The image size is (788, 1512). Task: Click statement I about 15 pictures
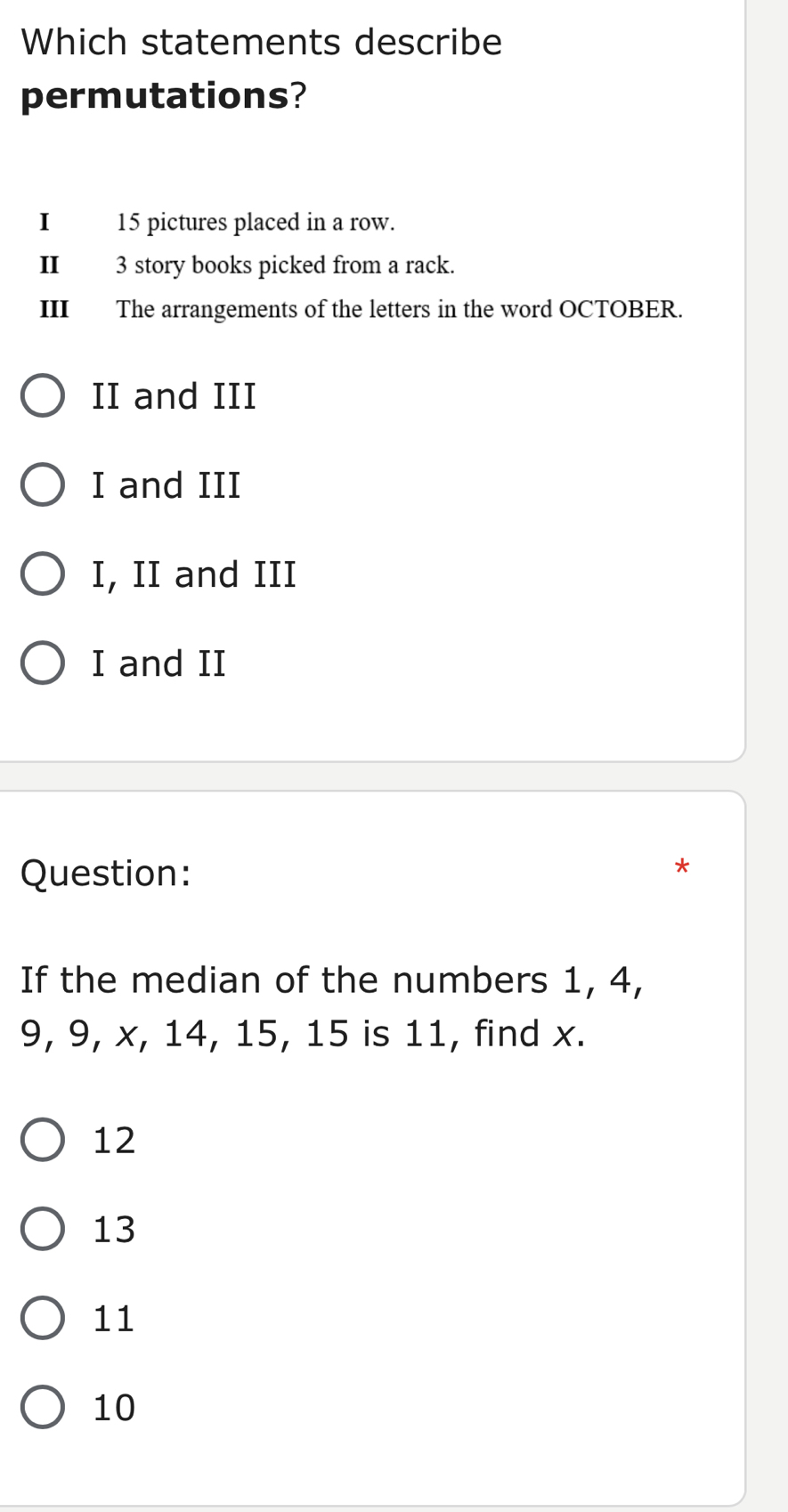pos(255,222)
